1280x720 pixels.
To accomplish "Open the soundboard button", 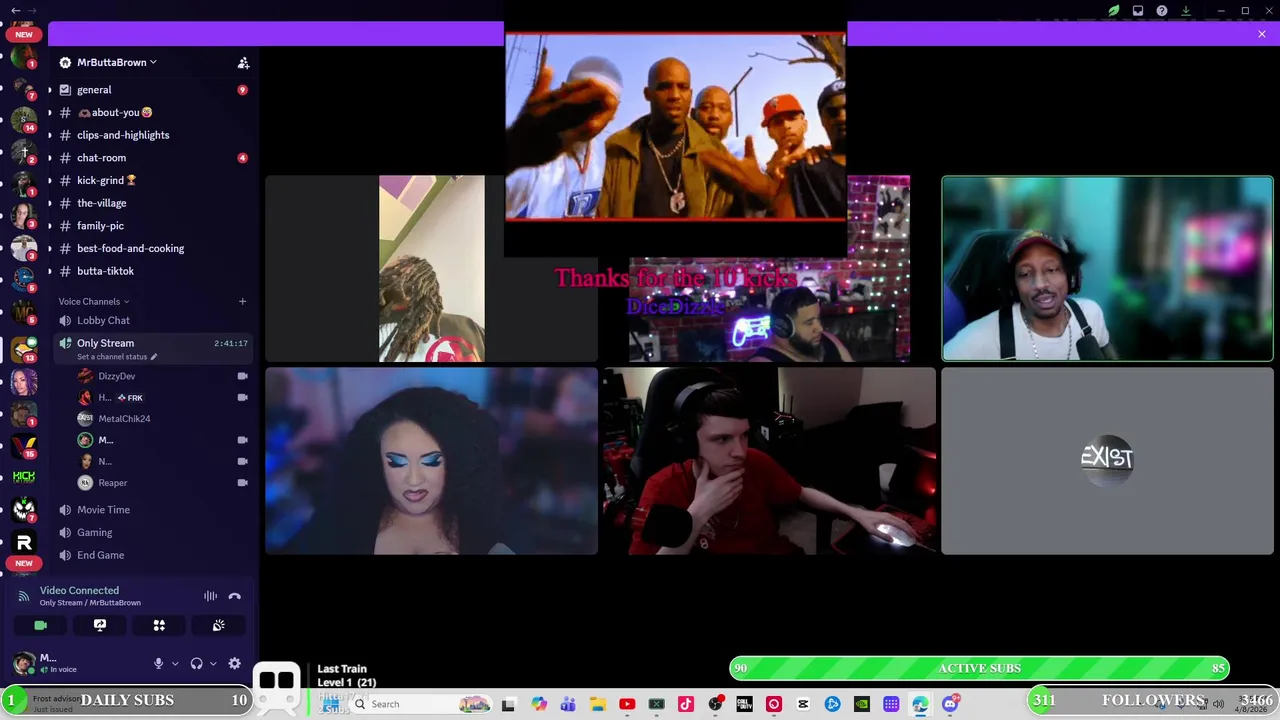I will [218, 625].
